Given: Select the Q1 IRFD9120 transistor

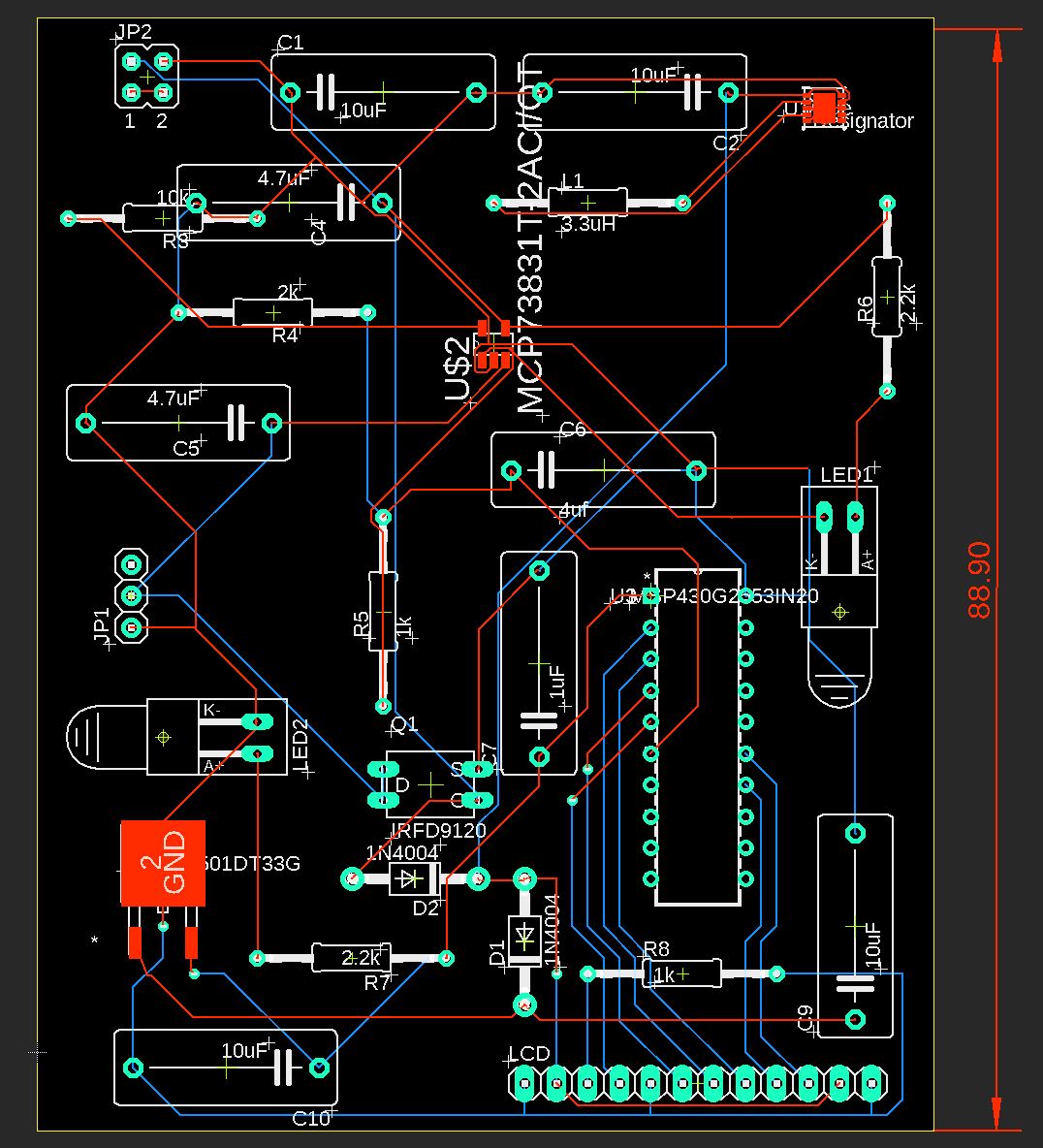Looking at the screenshot, I should pyautogui.click(x=427, y=783).
